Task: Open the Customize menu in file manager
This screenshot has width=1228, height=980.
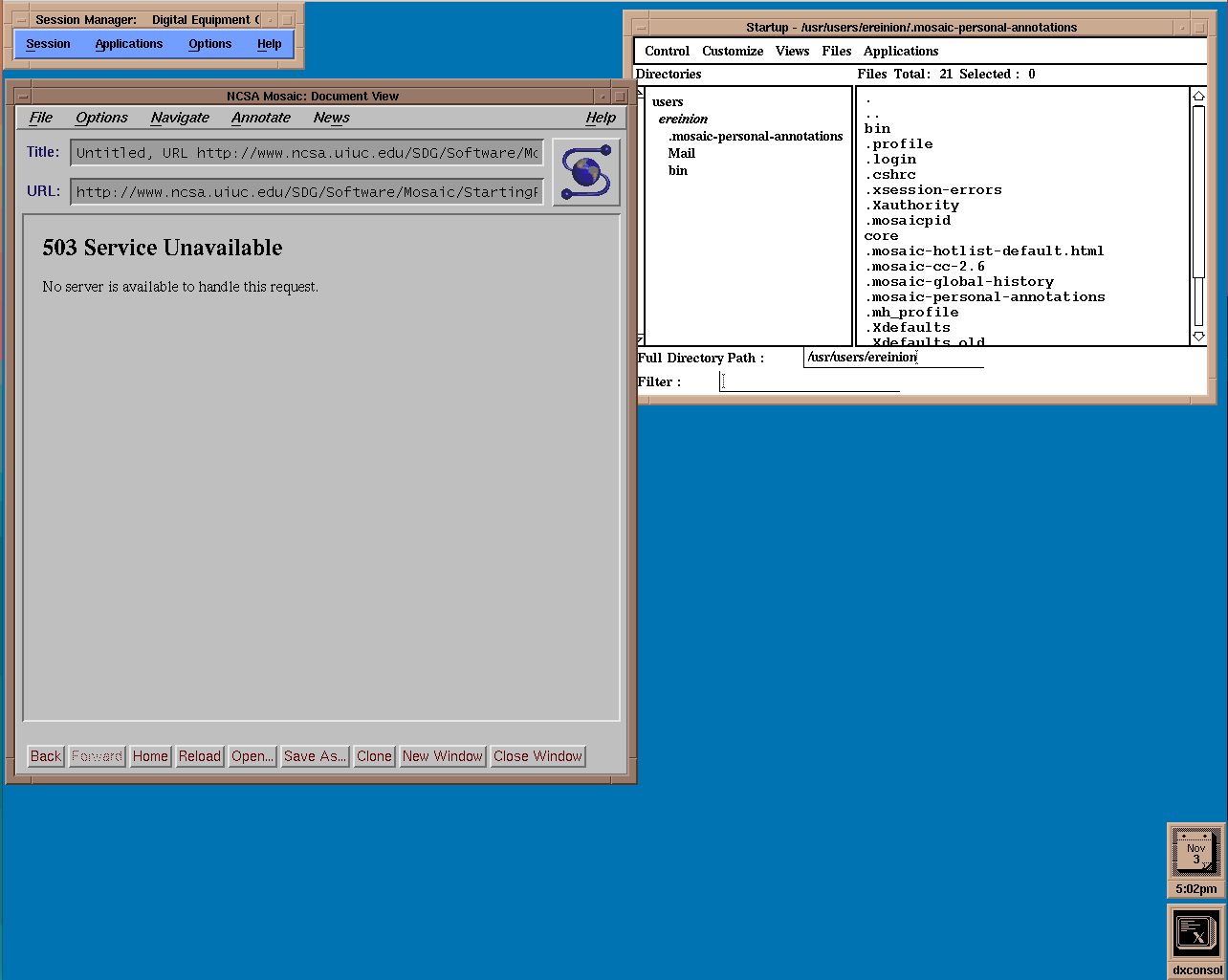Action: pyautogui.click(x=733, y=52)
